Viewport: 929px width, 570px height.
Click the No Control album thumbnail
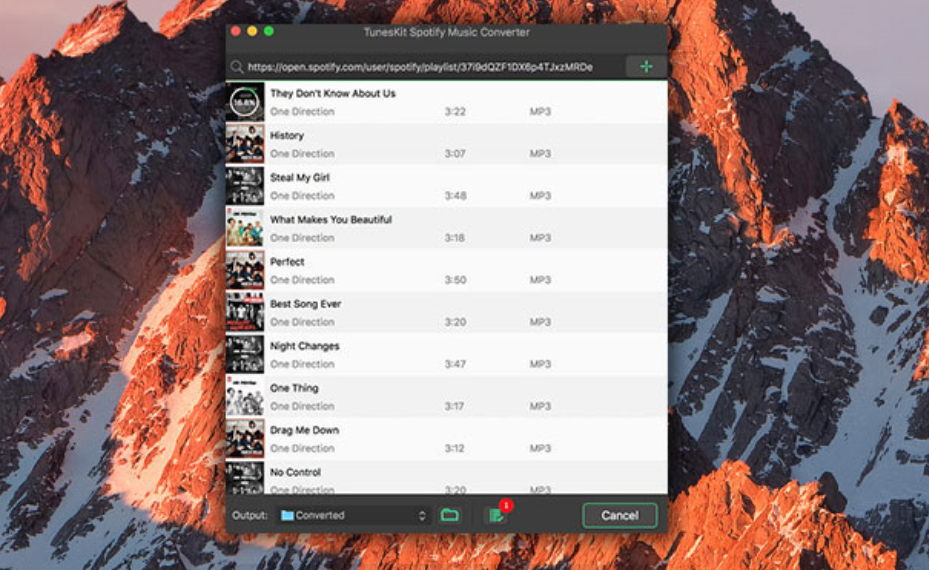pyautogui.click(x=245, y=478)
